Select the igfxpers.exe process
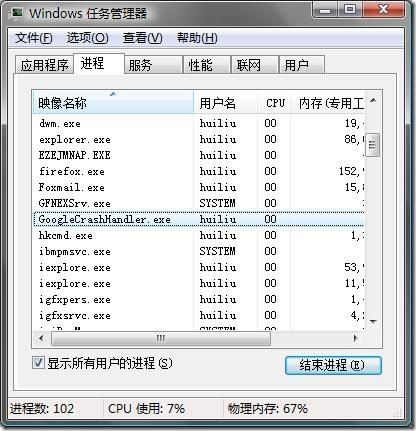Viewport: 416px width, 431px height. tap(199, 300)
